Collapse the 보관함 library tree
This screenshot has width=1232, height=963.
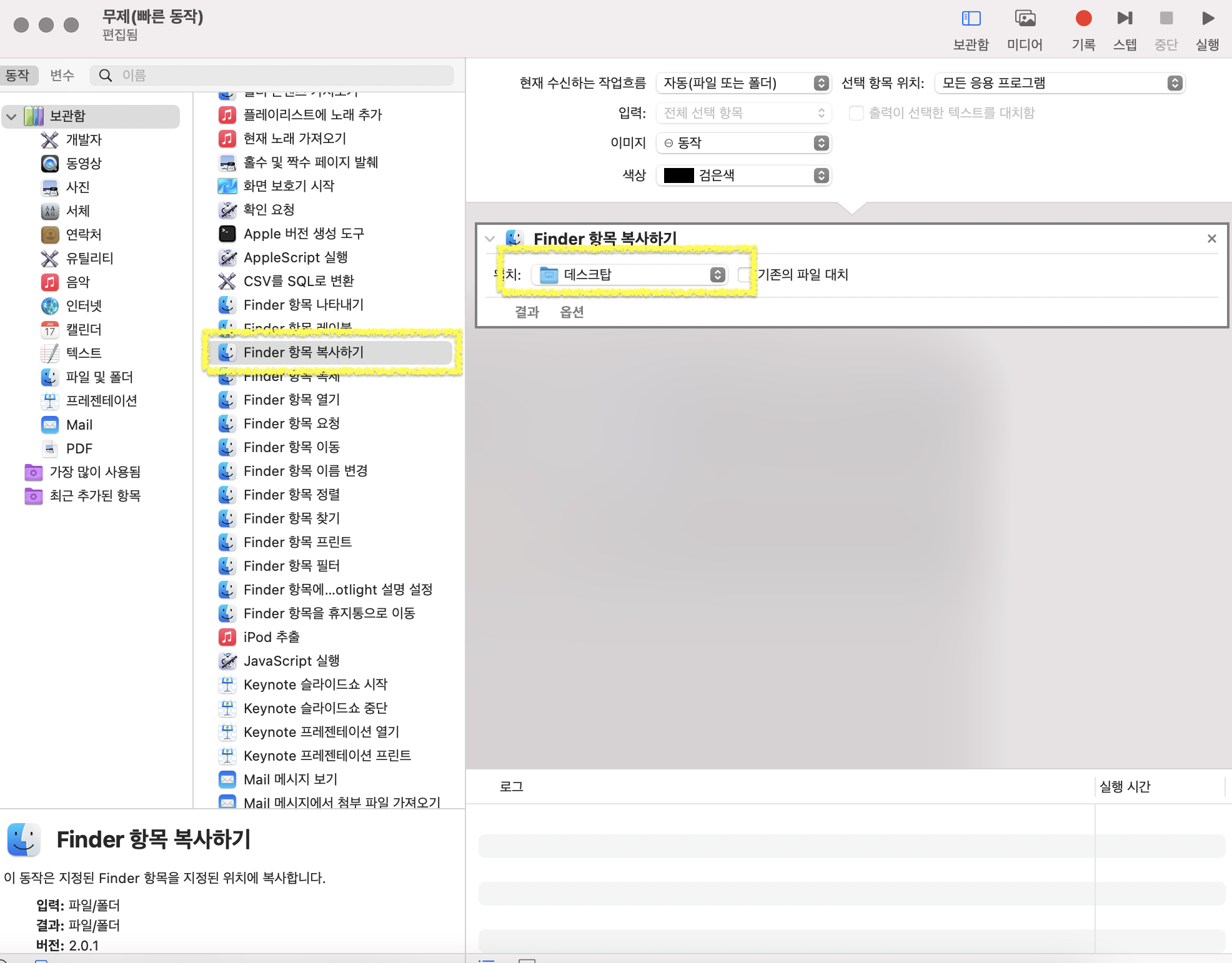coord(11,116)
